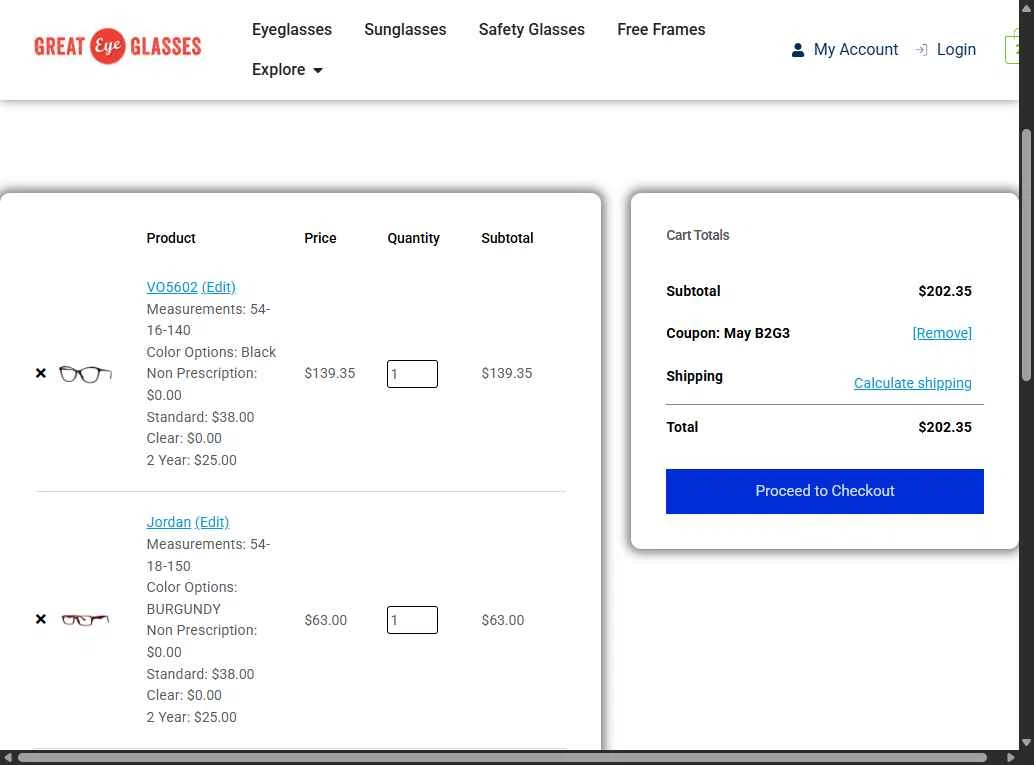Viewport: 1034px width, 765px height.
Task: Open the Jordan burgundy glasses thumbnail
Action: pyautogui.click(x=85, y=620)
